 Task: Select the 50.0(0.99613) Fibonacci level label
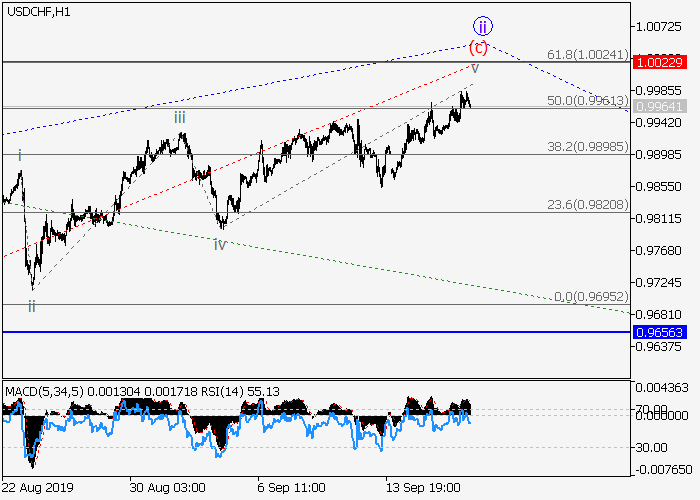tap(586, 101)
